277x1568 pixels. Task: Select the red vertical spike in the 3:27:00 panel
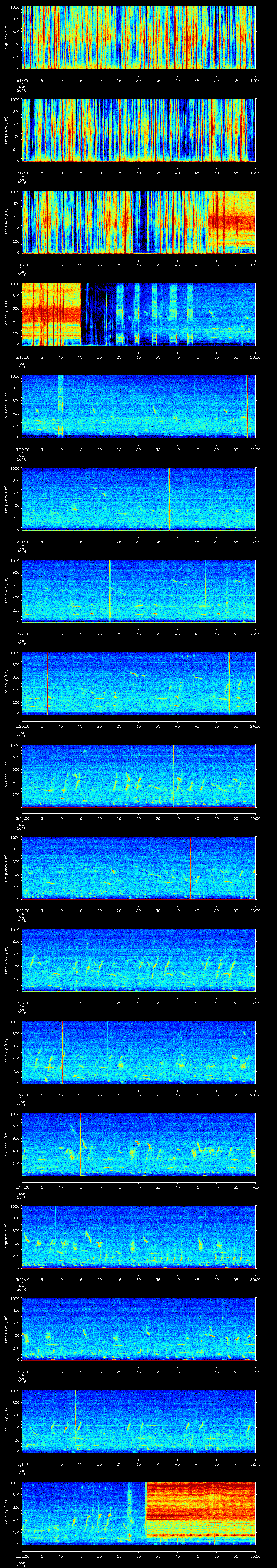[x=62, y=1052]
